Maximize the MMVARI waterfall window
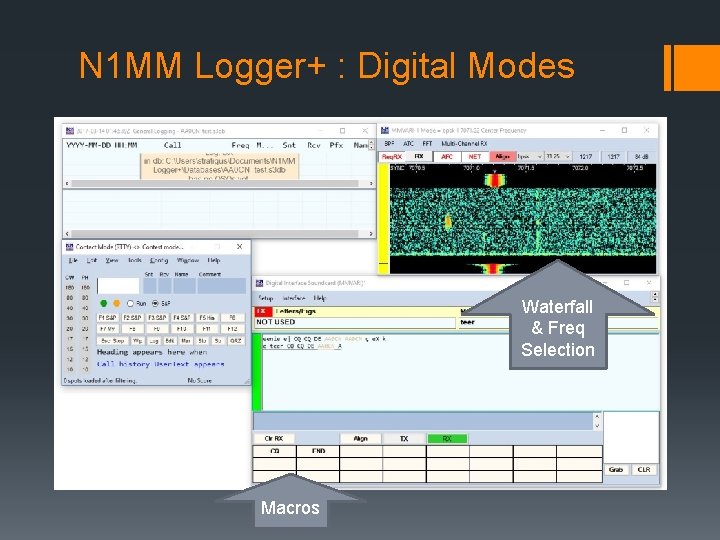This screenshot has width=720, height=540. coord(624,130)
